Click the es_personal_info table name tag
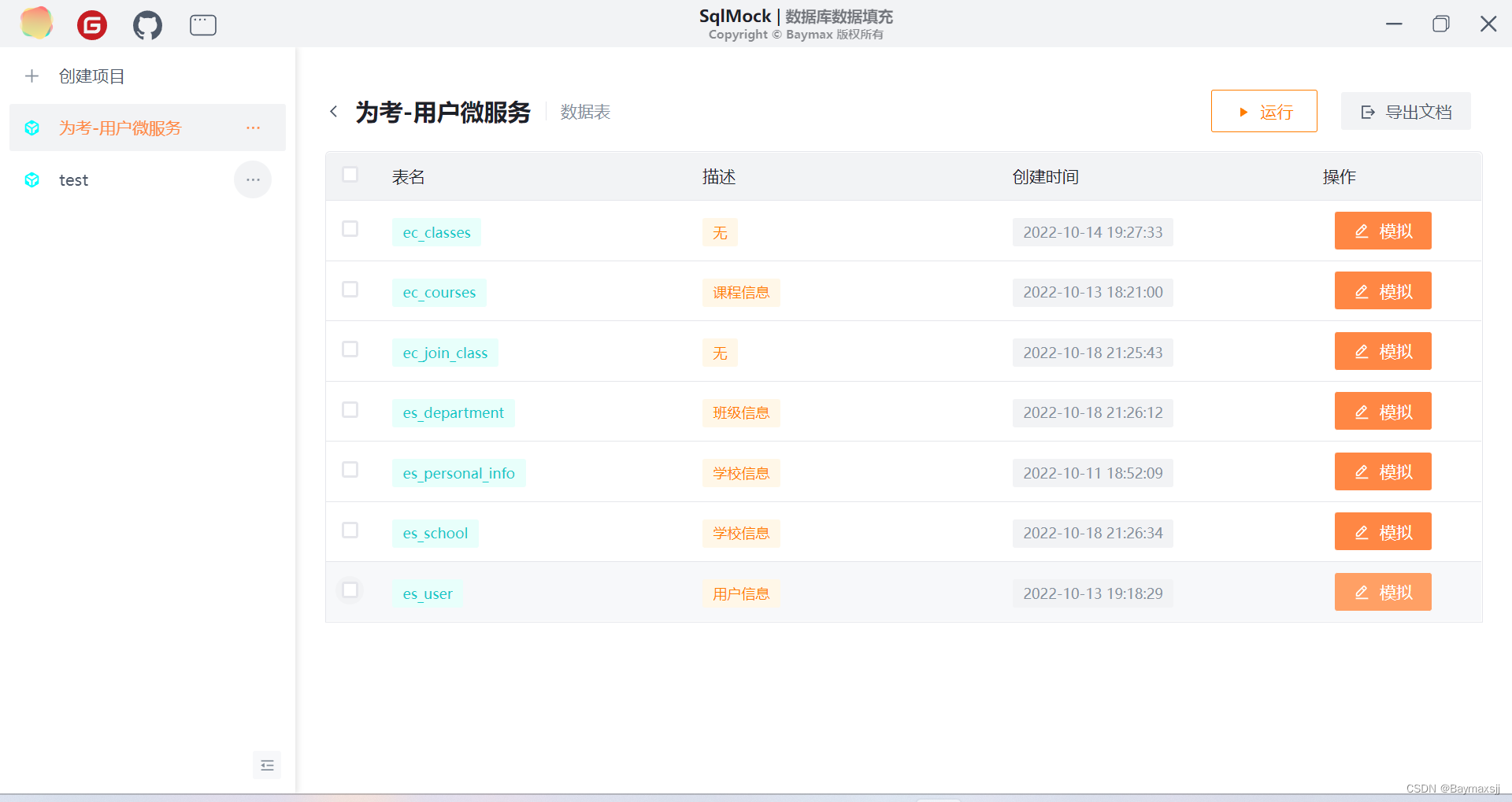 pos(458,473)
